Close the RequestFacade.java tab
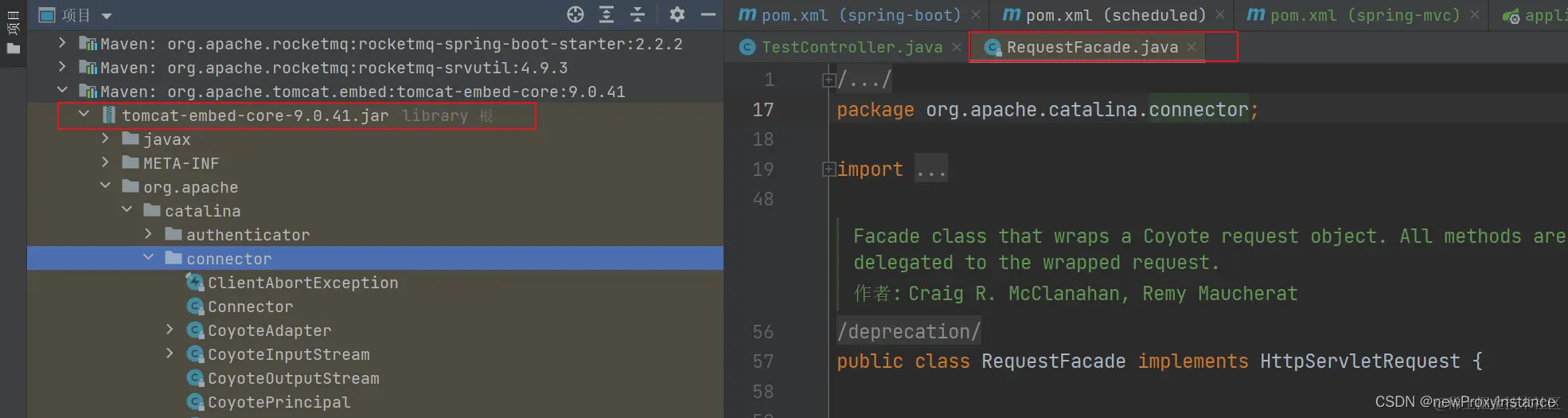The width and height of the screenshot is (1568, 418). click(1192, 47)
